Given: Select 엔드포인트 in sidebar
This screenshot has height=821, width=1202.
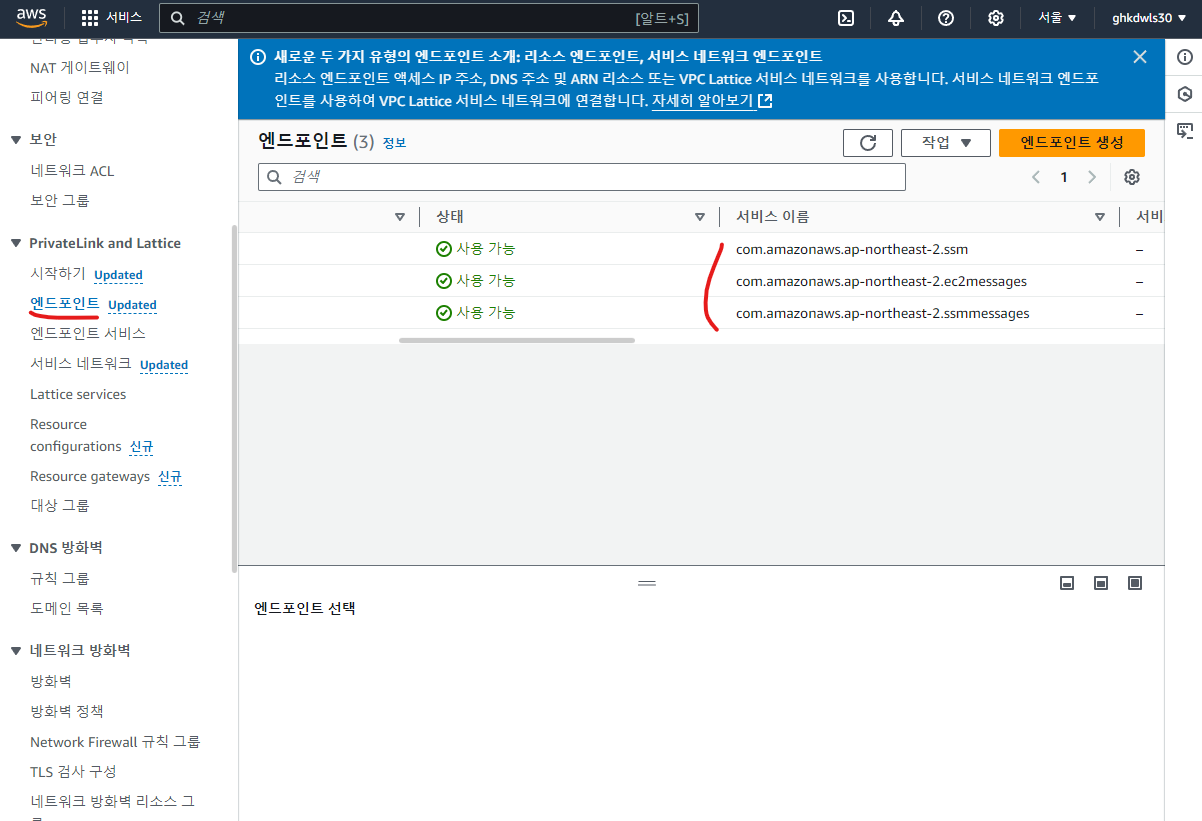Looking at the screenshot, I should coord(65,304).
